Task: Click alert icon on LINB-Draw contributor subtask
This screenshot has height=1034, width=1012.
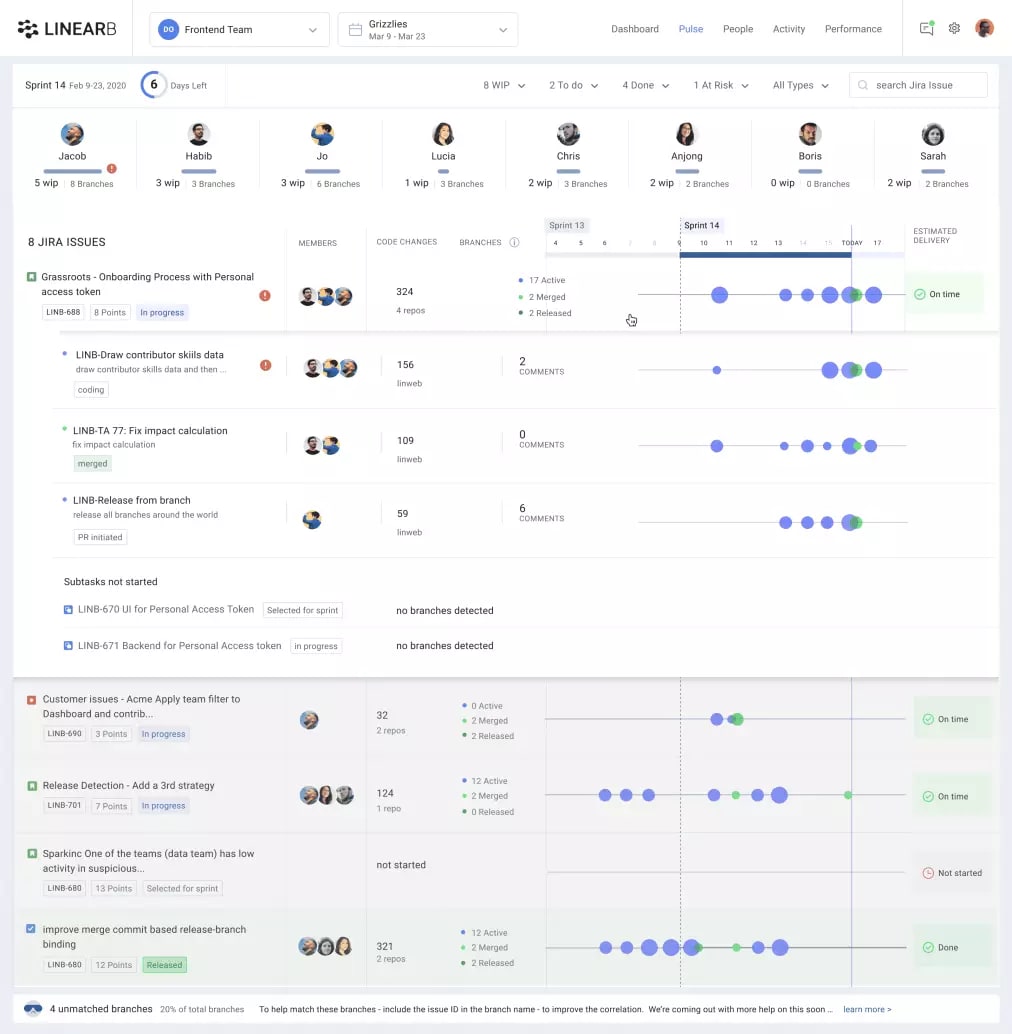Action: (x=266, y=365)
